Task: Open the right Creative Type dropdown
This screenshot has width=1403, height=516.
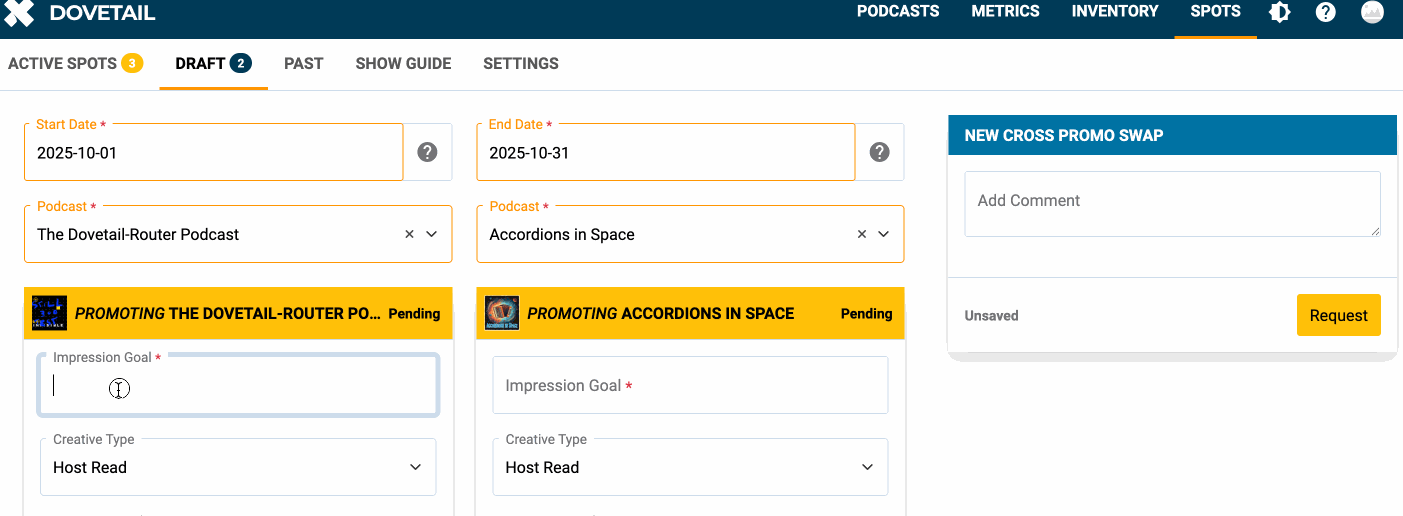Action: point(690,467)
